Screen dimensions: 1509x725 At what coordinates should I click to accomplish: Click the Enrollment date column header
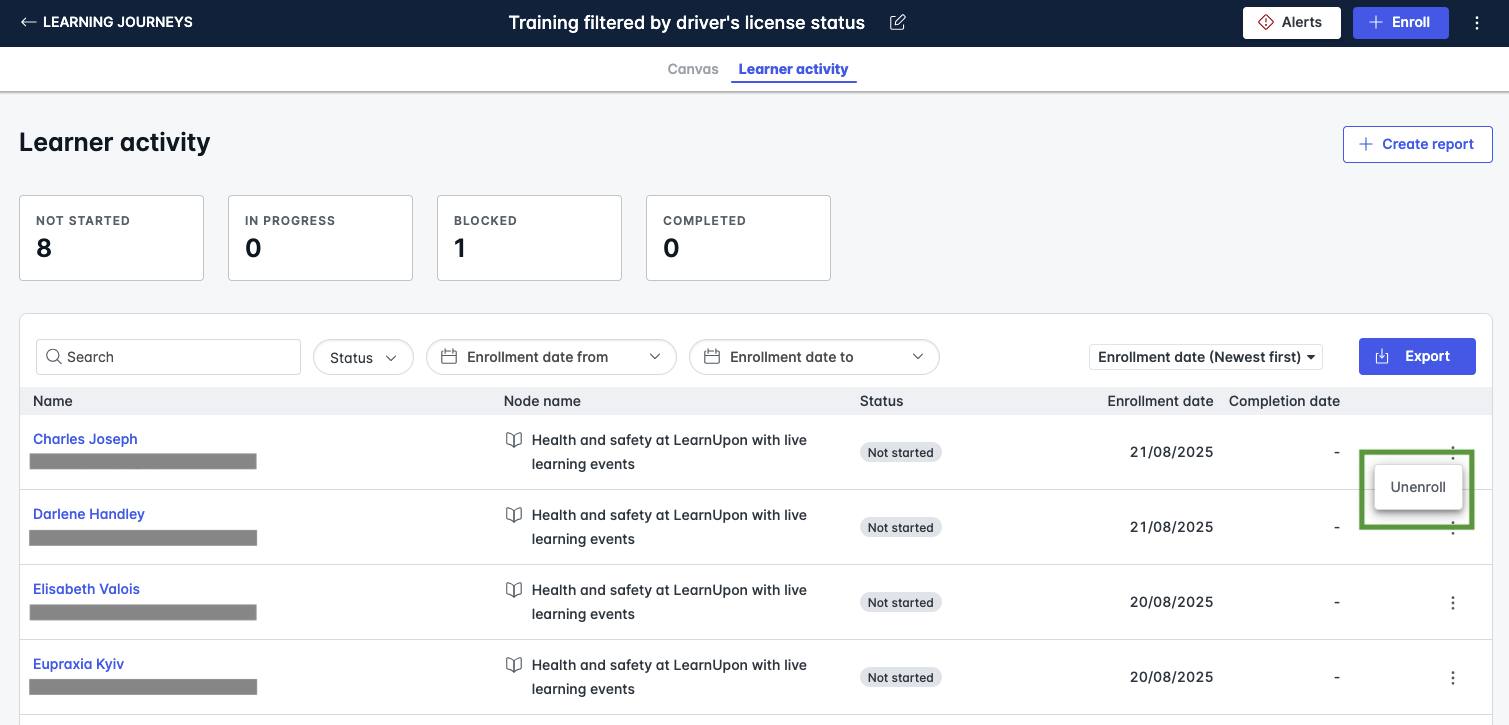1160,401
